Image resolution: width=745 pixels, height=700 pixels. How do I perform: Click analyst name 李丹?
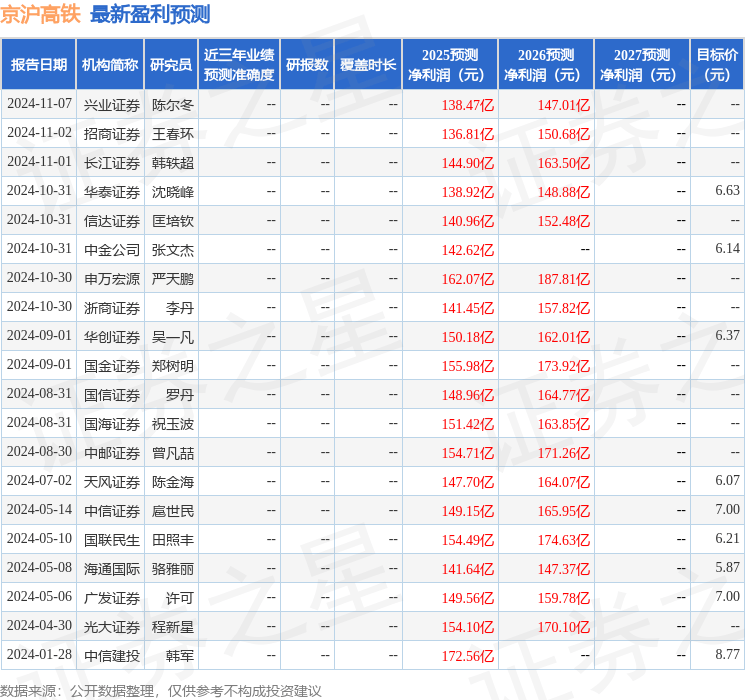click(180, 307)
